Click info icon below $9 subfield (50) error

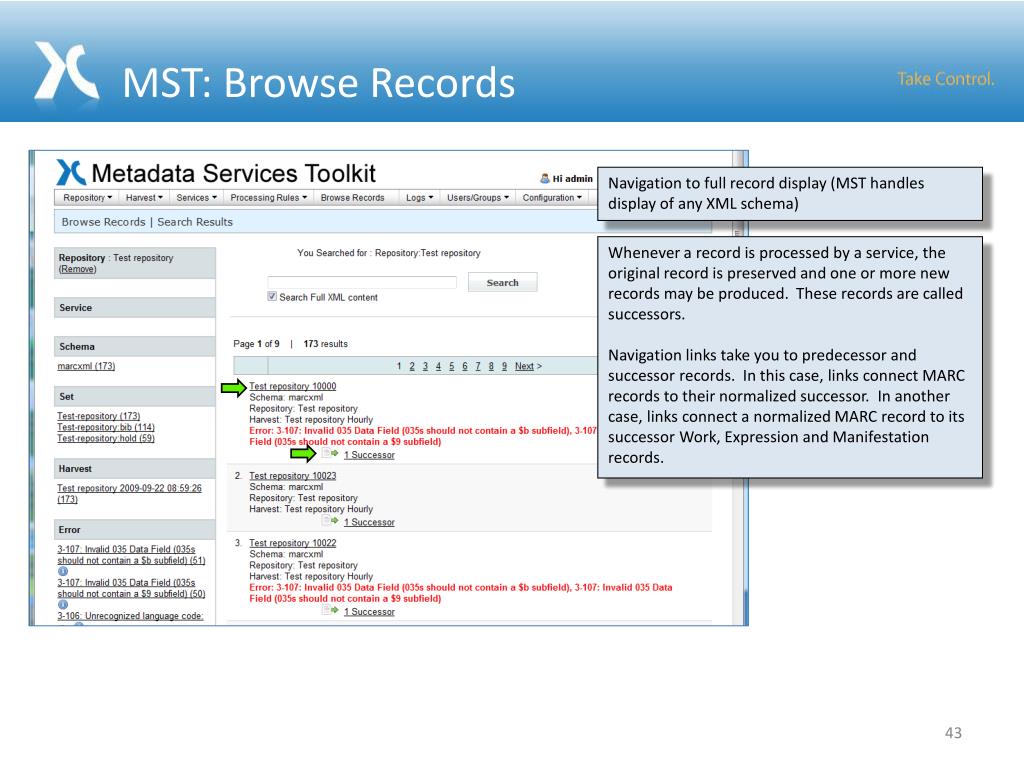[x=63, y=604]
